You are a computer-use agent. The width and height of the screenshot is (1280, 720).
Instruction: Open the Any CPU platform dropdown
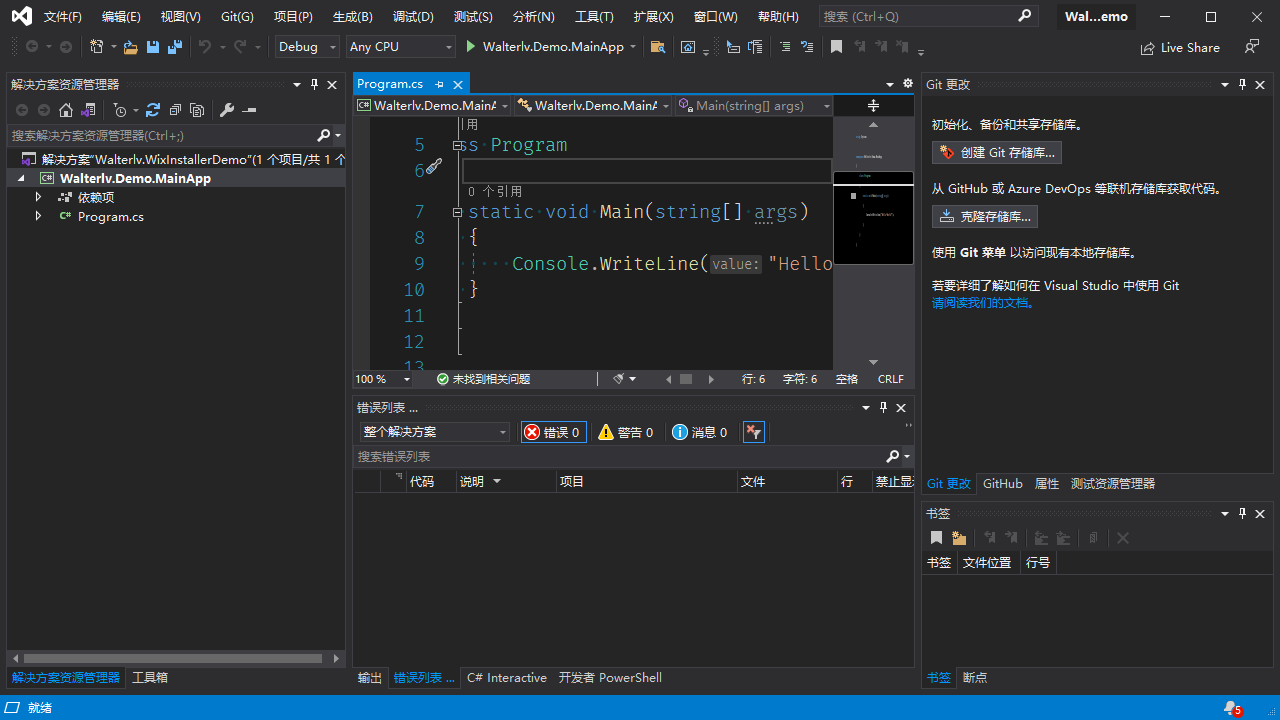[x=400, y=47]
